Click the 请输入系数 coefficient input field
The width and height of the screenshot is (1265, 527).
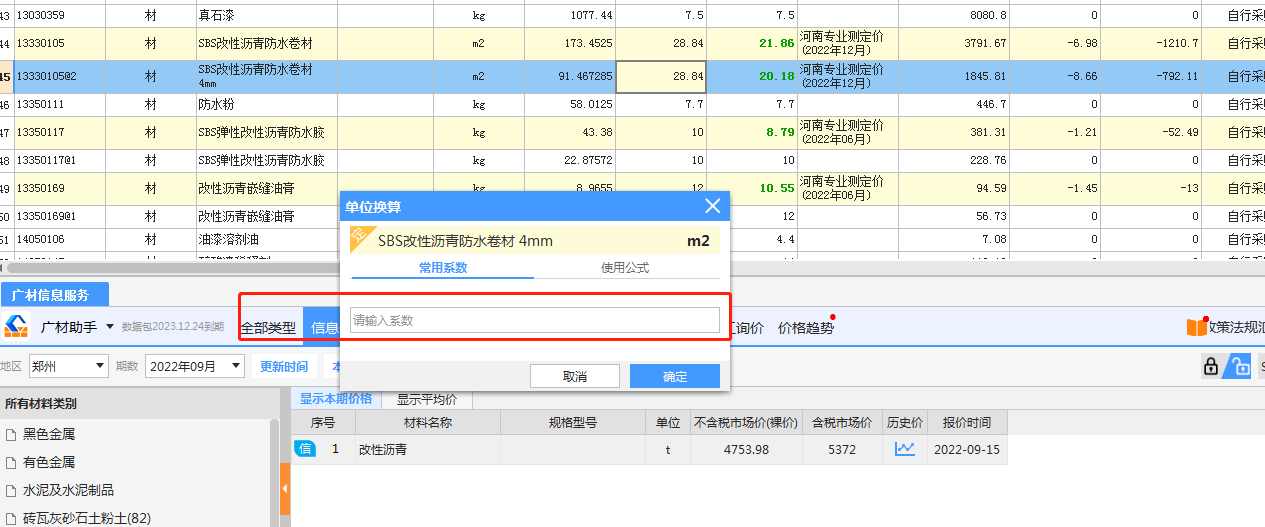[534, 320]
